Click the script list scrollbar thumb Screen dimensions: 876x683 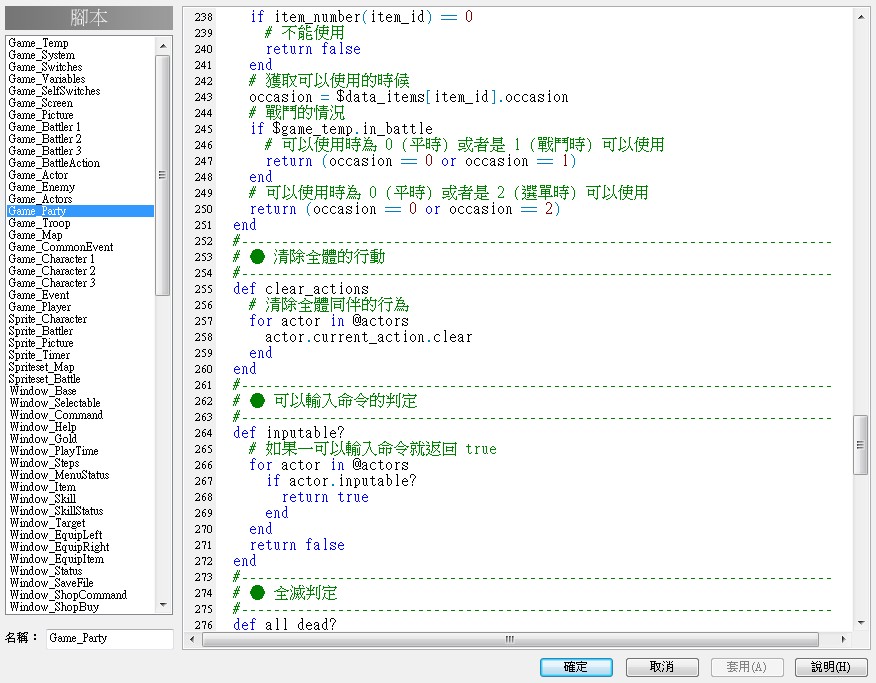(163, 175)
